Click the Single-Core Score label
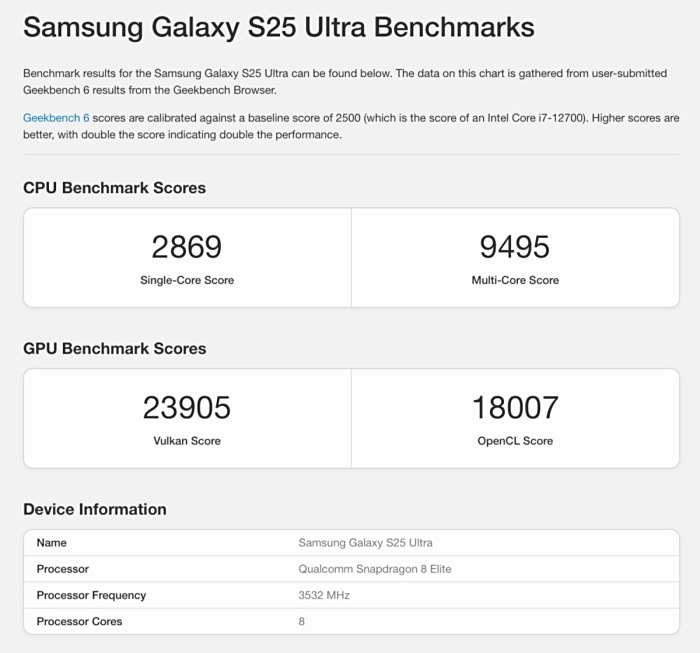 [x=187, y=280]
